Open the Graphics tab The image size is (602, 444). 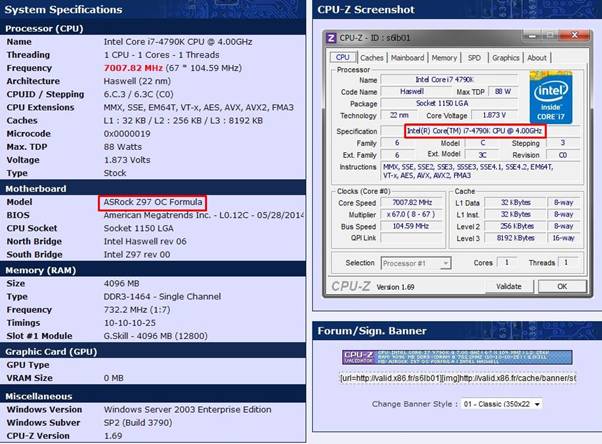(x=505, y=58)
